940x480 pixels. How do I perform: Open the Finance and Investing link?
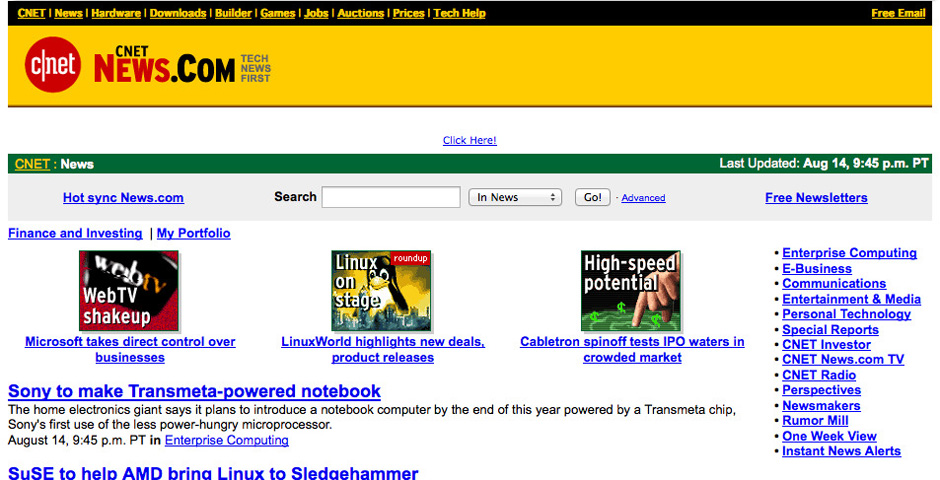(75, 233)
